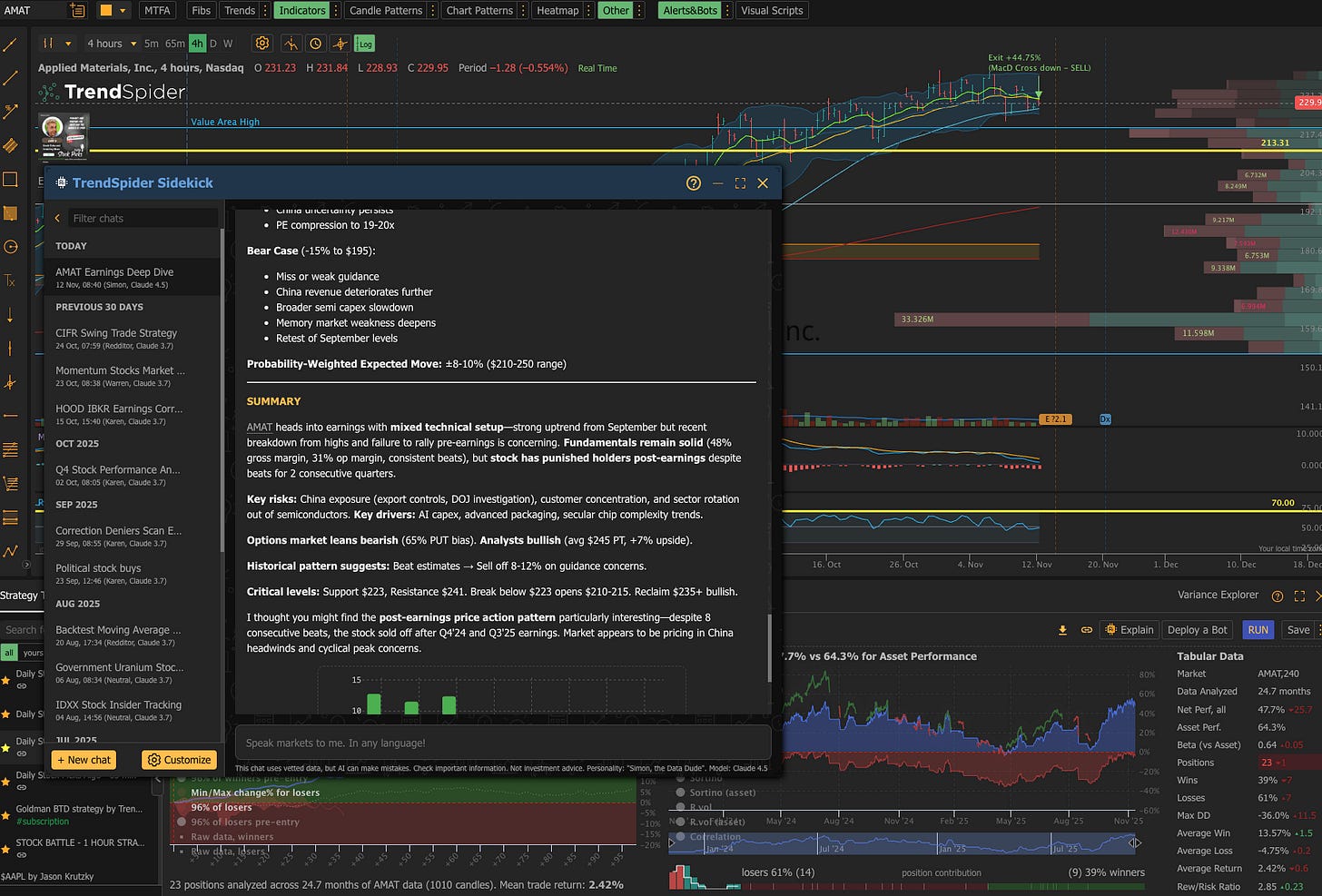Open the MTFA toolbar tab

[157, 11]
